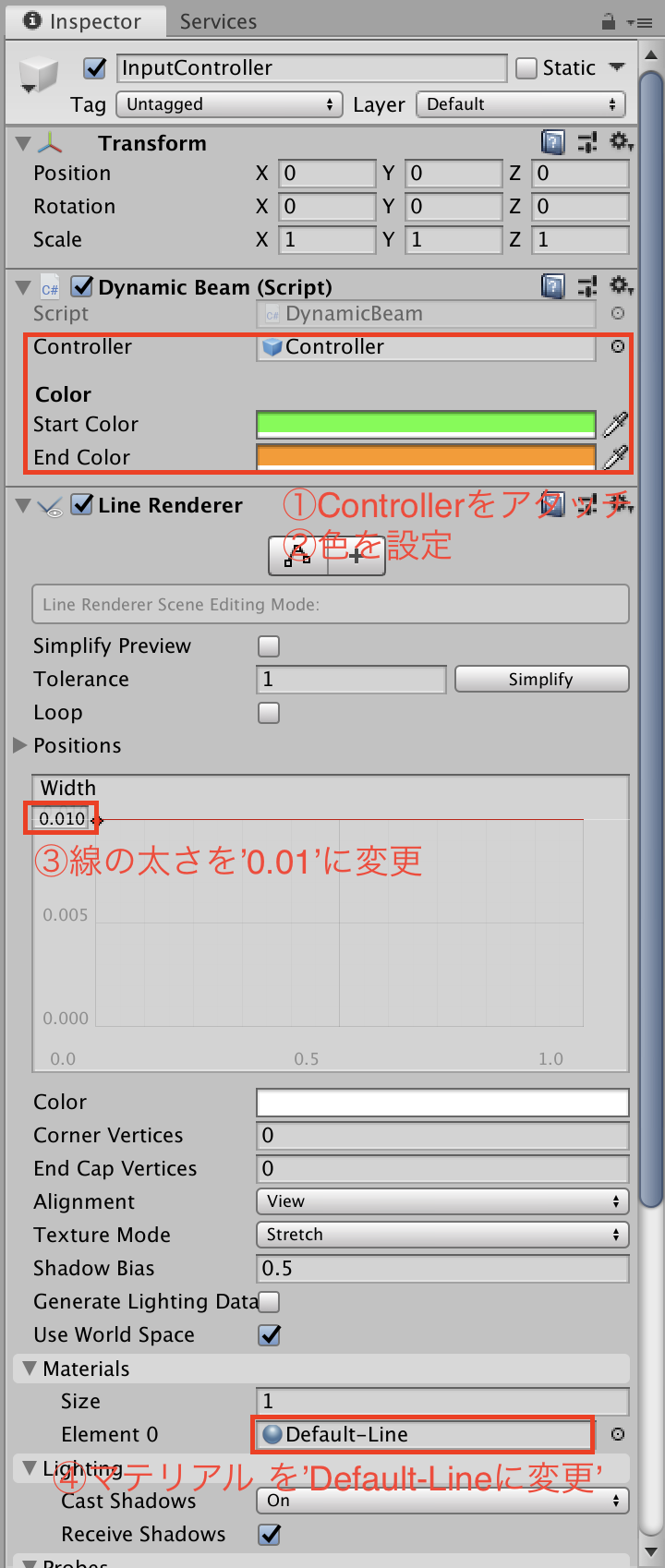Collapse the Materials foldout
Viewport: 665px width, 1568px height.
click(30, 1368)
